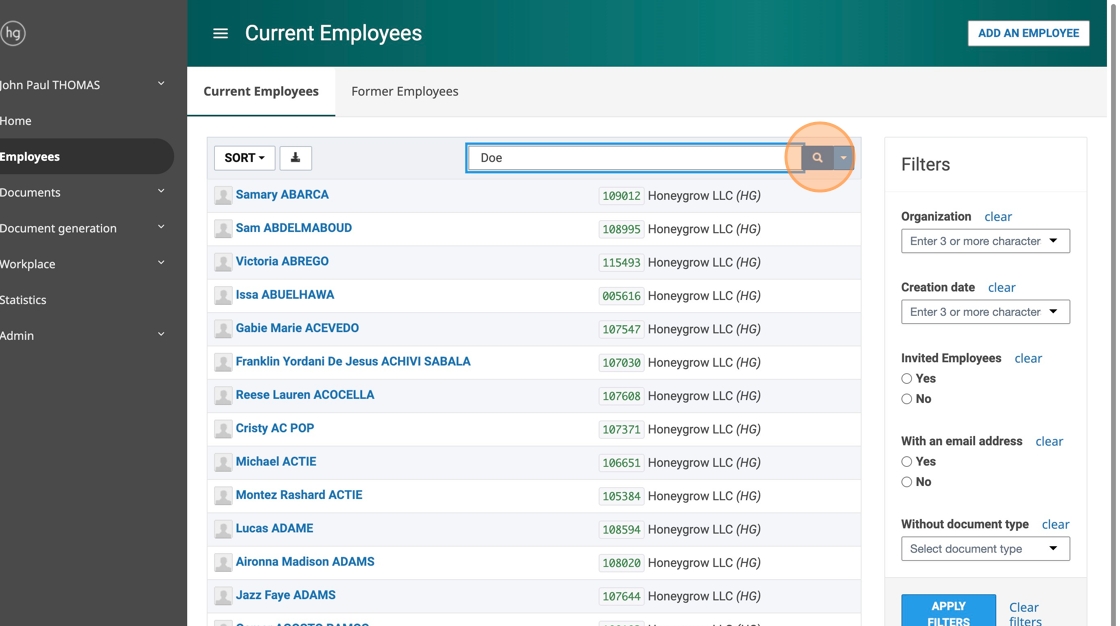Open the hamburger navigation menu
This screenshot has height=626, width=1120.
(x=220, y=34)
